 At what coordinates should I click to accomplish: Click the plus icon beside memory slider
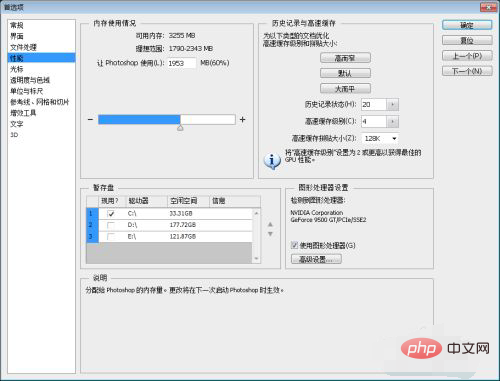click(242, 119)
